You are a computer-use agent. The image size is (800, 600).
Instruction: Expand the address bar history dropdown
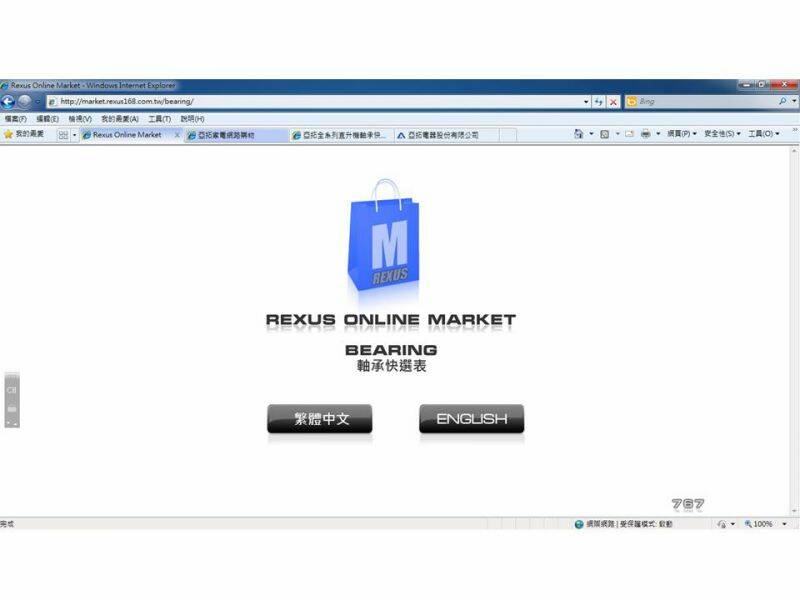(586, 102)
